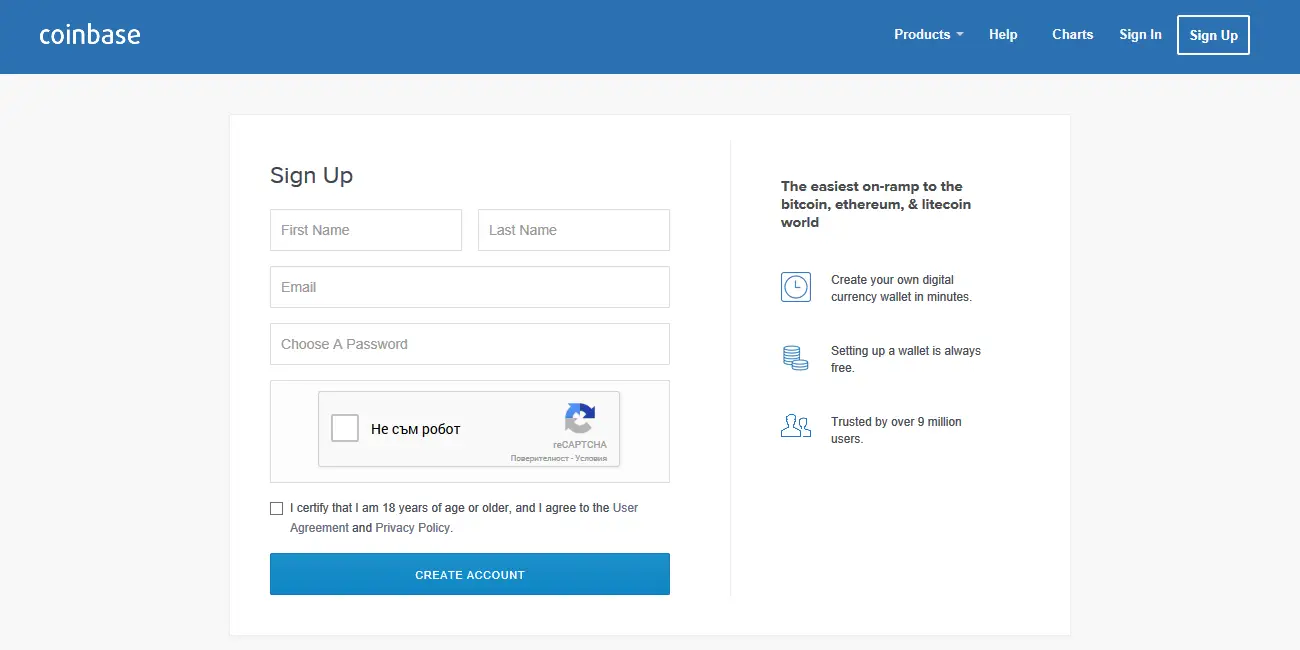Click the reCAPTCHA logo icon
The height and width of the screenshot is (650, 1300).
click(x=580, y=418)
